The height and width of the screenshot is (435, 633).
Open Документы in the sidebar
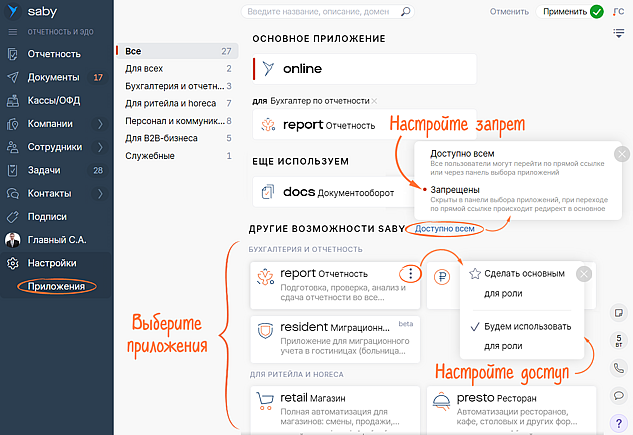coord(54,77)
